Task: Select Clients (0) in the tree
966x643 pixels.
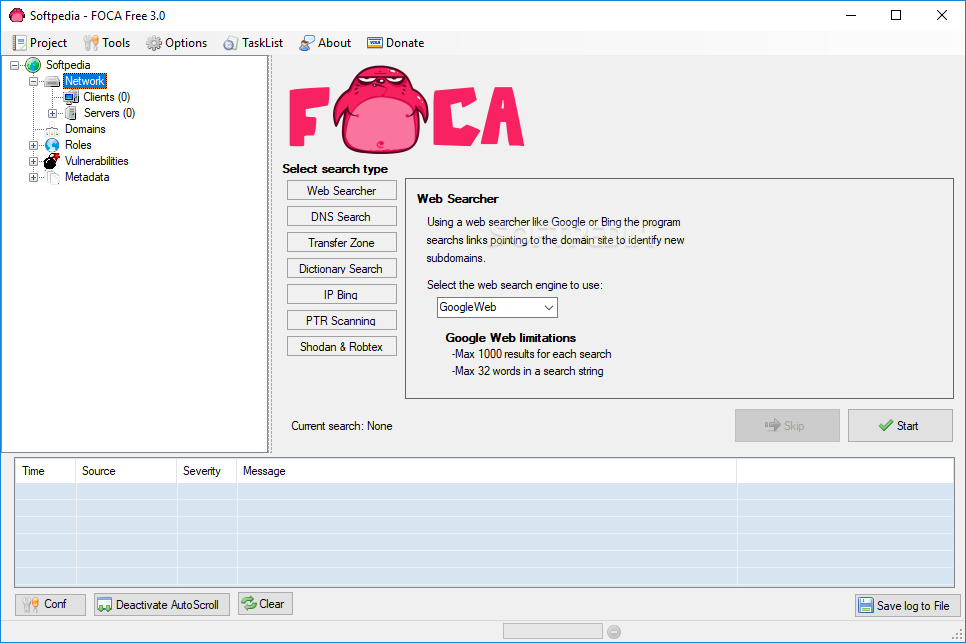Action: click(x=107, y=97)
